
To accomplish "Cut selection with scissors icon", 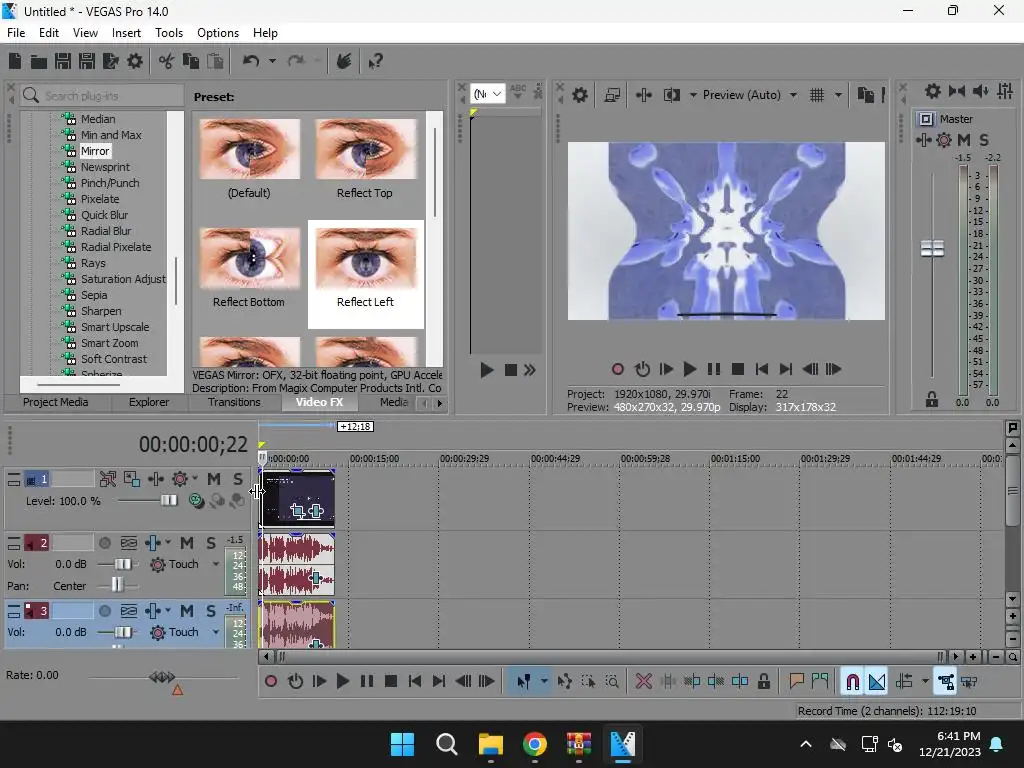I will [167, 61].
